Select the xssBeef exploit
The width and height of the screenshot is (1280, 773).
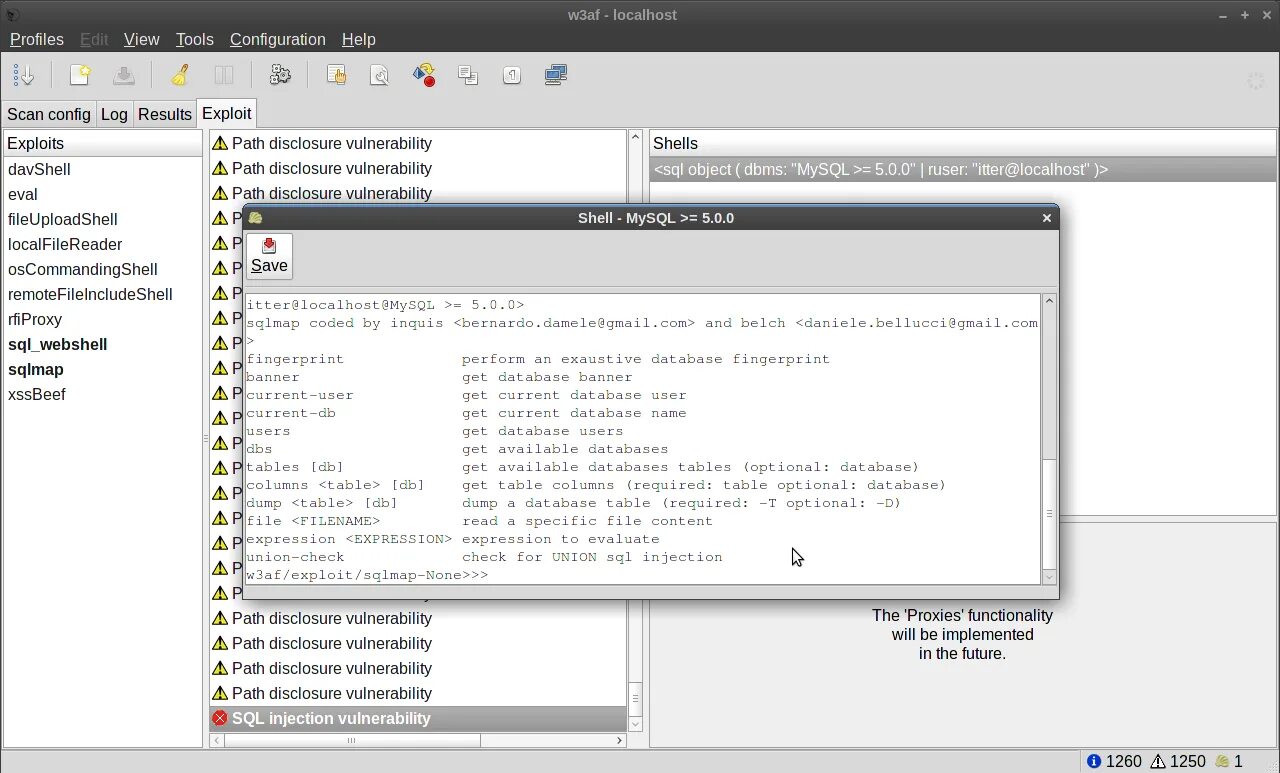click(x=103, y=394)
